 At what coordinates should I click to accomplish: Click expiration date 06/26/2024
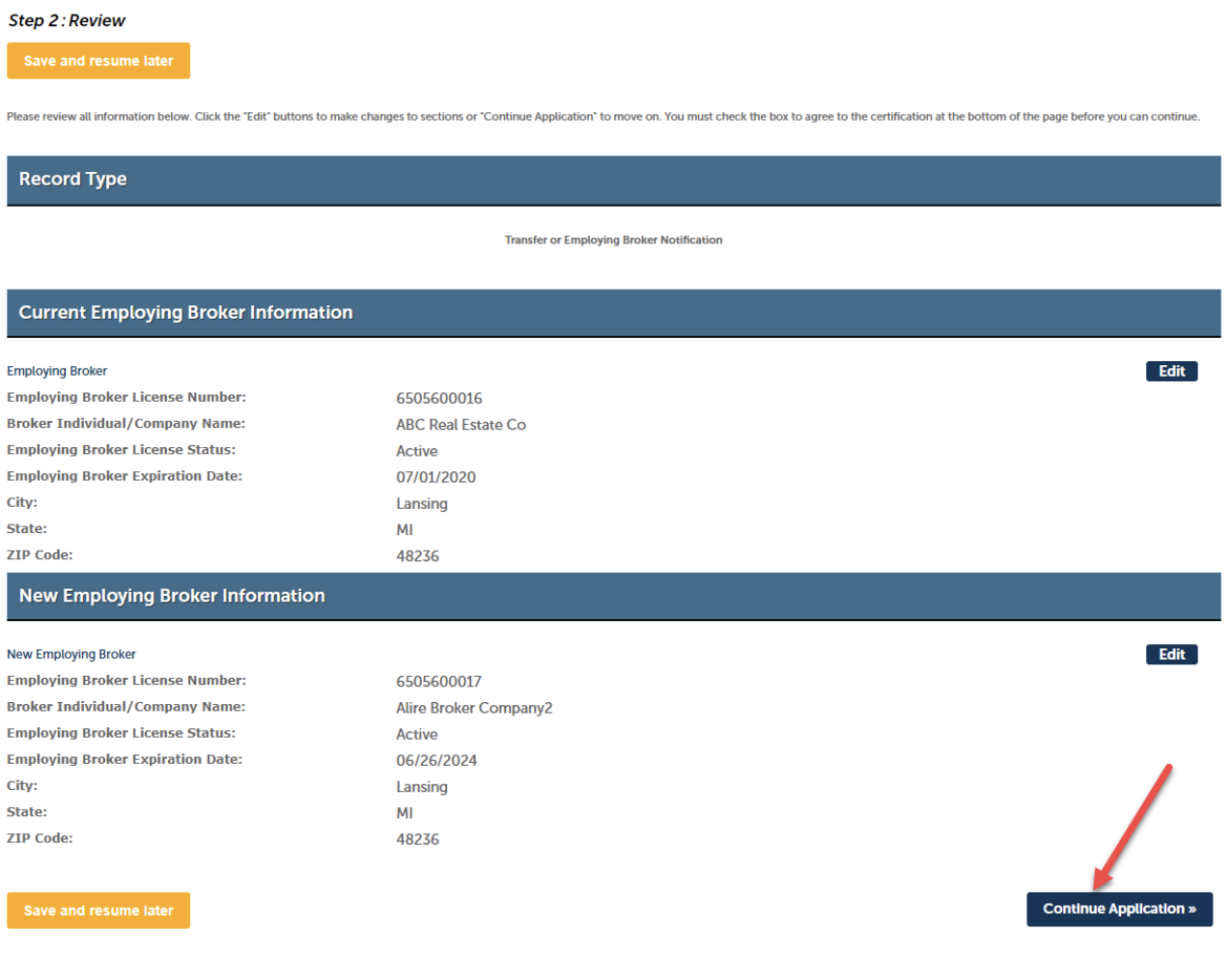pyautogui.click(x=436, y=761)
